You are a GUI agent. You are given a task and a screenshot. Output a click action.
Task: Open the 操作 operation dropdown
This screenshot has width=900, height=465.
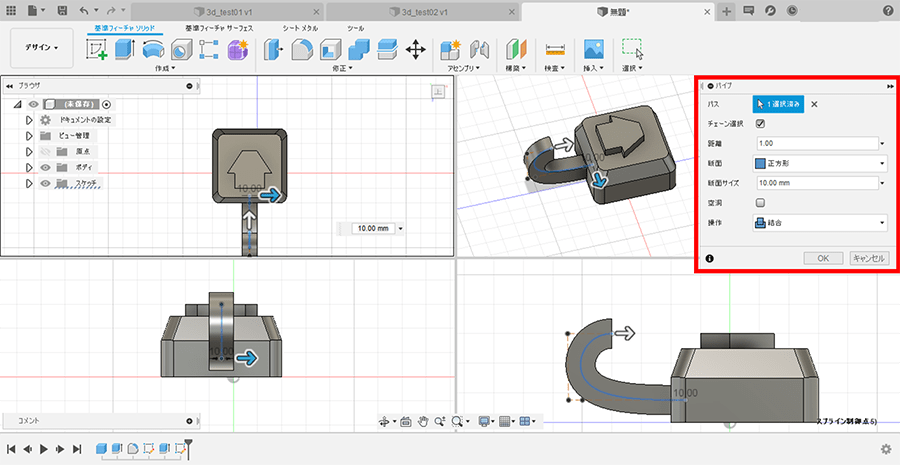point(819,223)
